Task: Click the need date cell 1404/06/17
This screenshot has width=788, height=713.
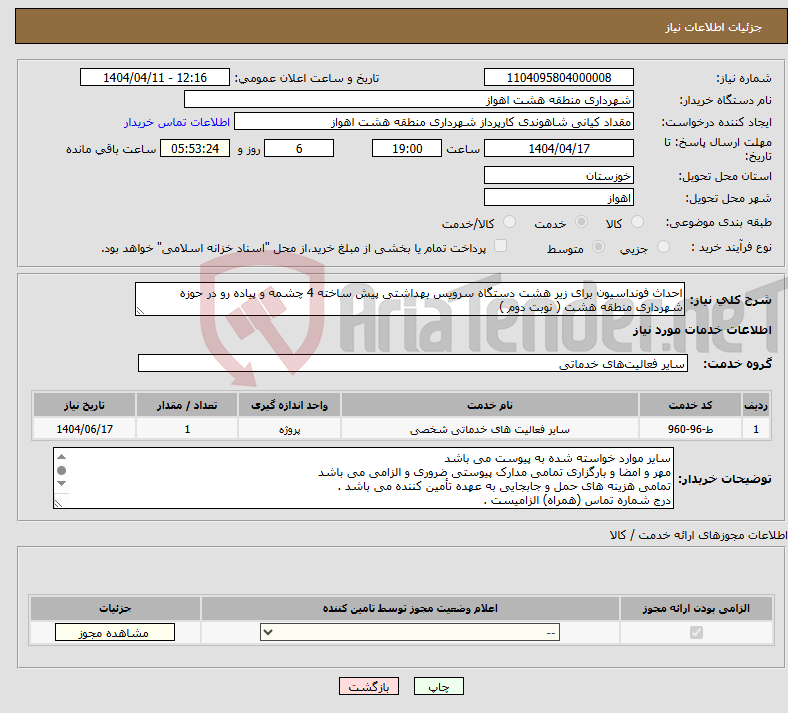Action: 84,429
